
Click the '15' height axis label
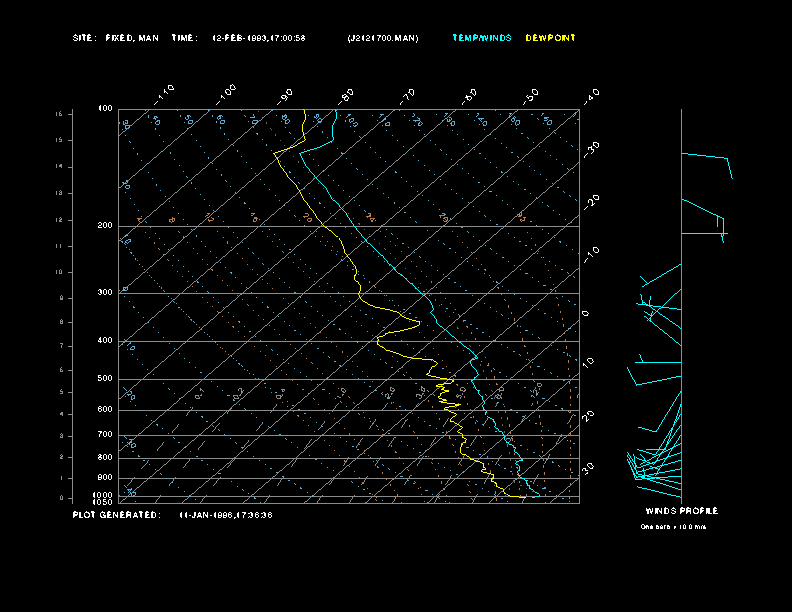pos(59,140)
